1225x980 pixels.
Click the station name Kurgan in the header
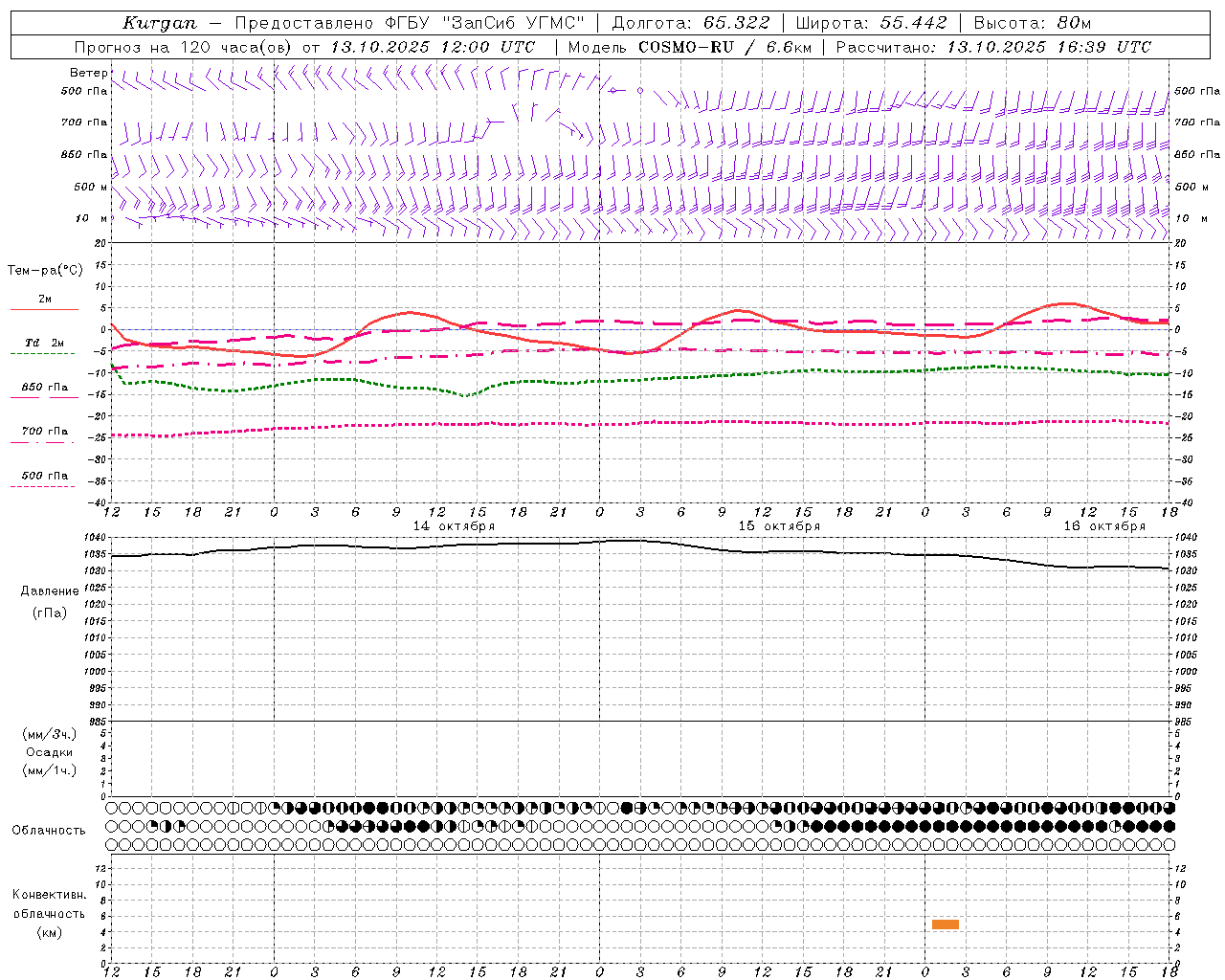tap(159, 23)
